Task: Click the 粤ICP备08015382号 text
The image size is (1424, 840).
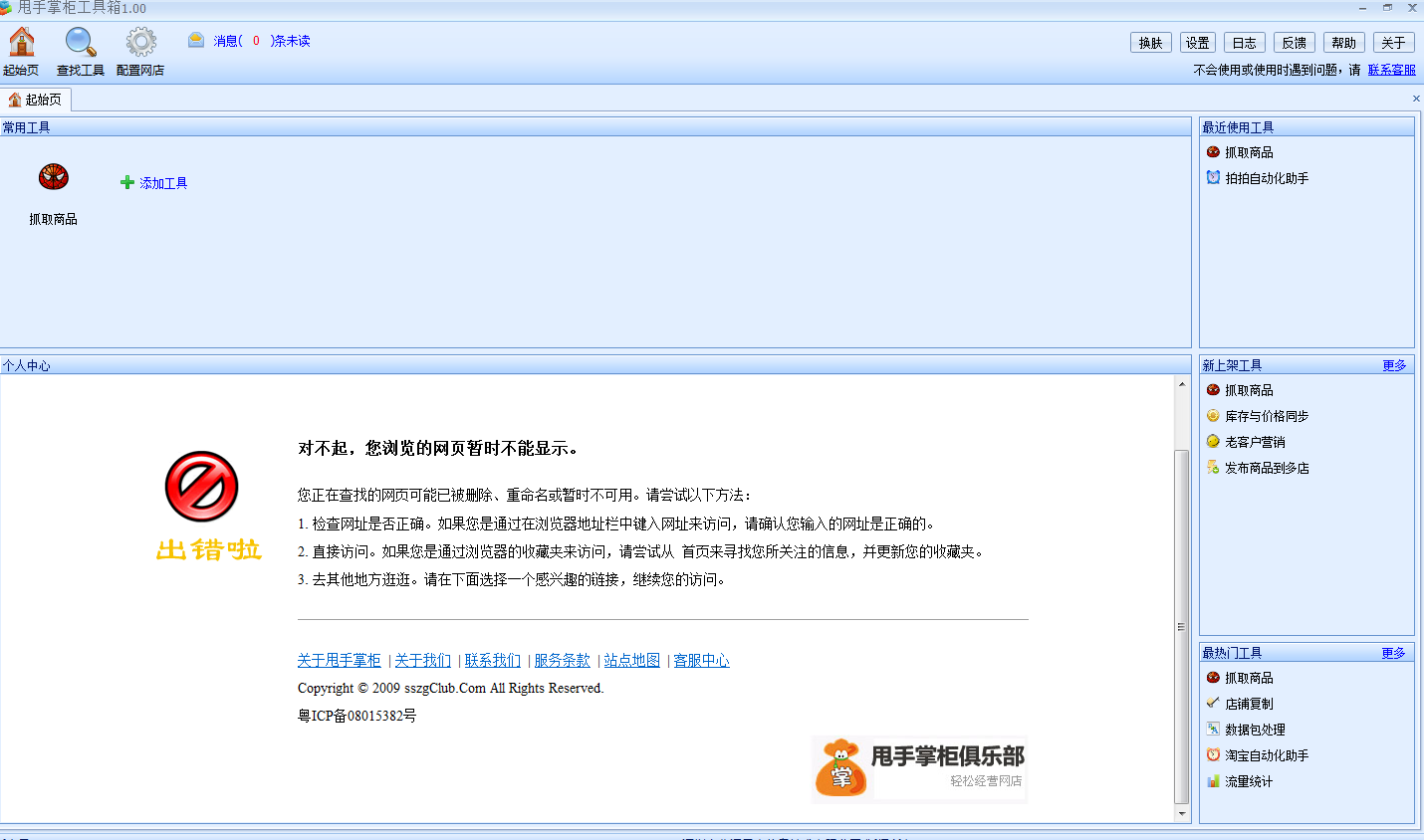Action: (x=356, y=716)
